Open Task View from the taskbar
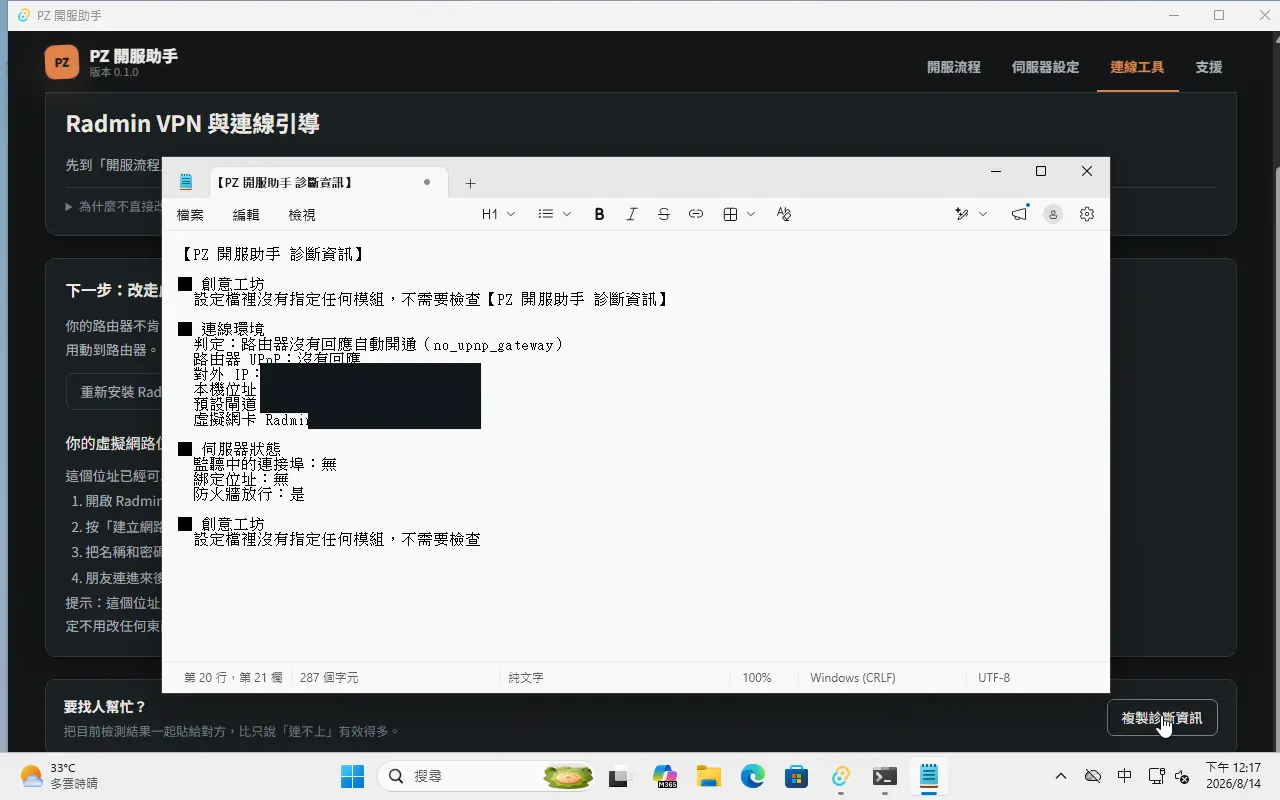 pyautogui.click(x=621, y=776)
